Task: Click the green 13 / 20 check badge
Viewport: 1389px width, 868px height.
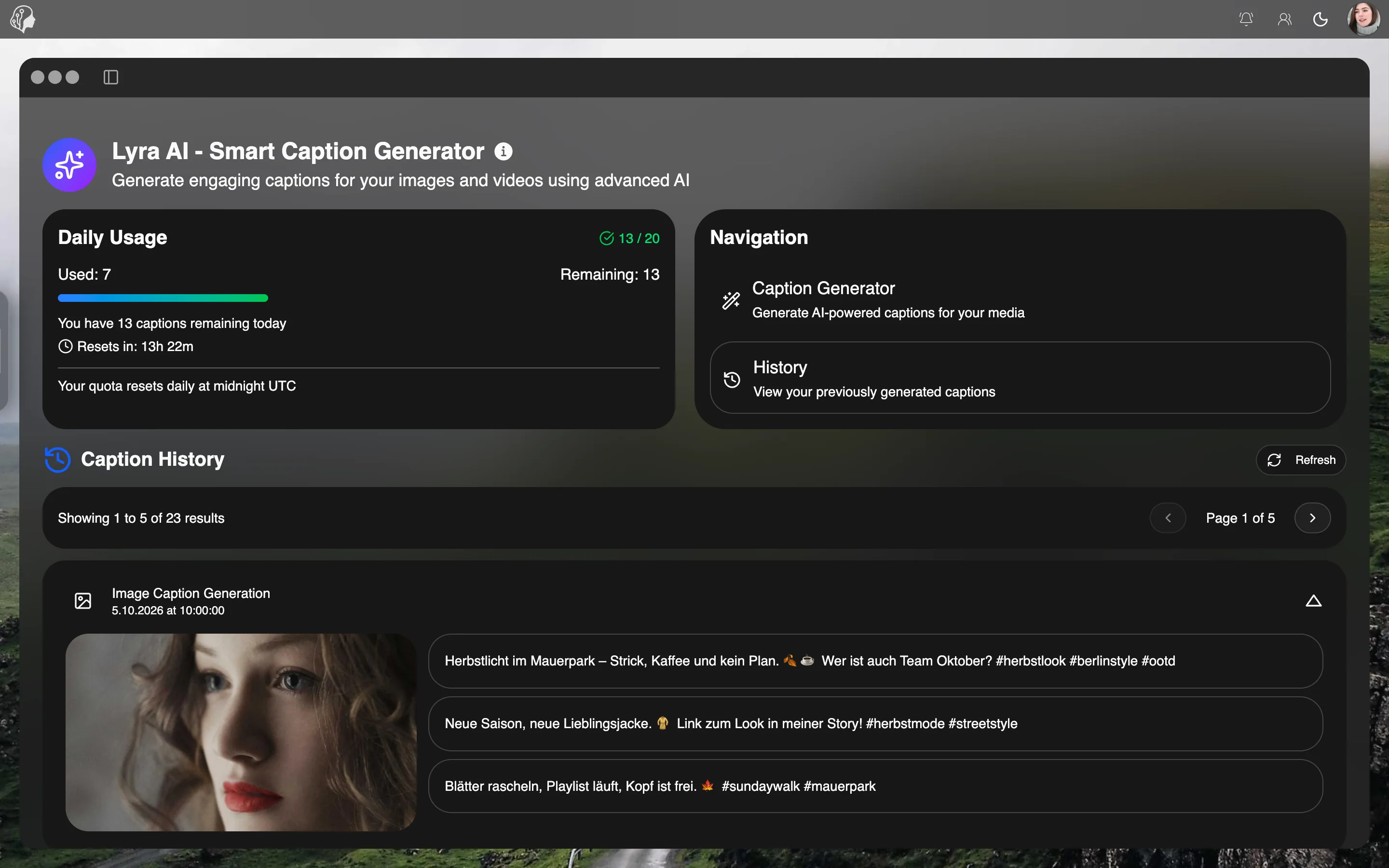Action: [629, 238]
